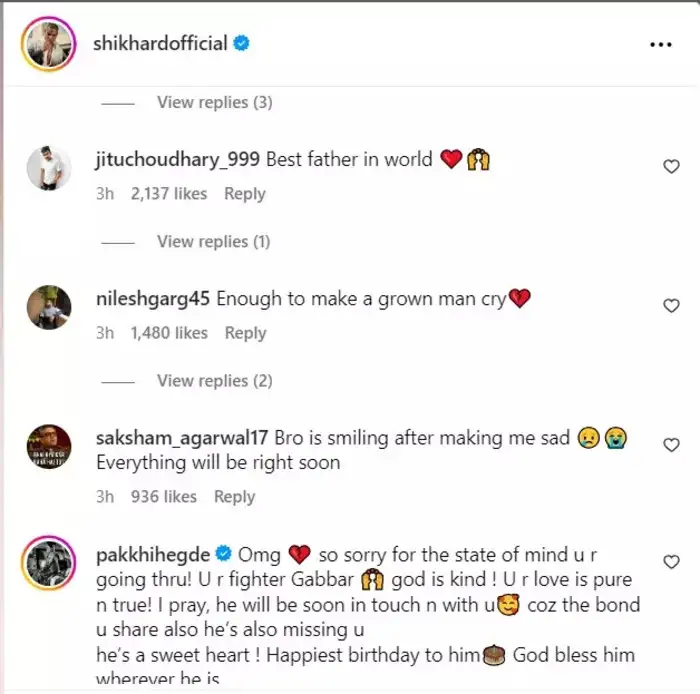Image resolution: width=700 pixels, height=694 pixels.
Task: Open pakkhihegde's profile avatar
Action: [48, 561]
